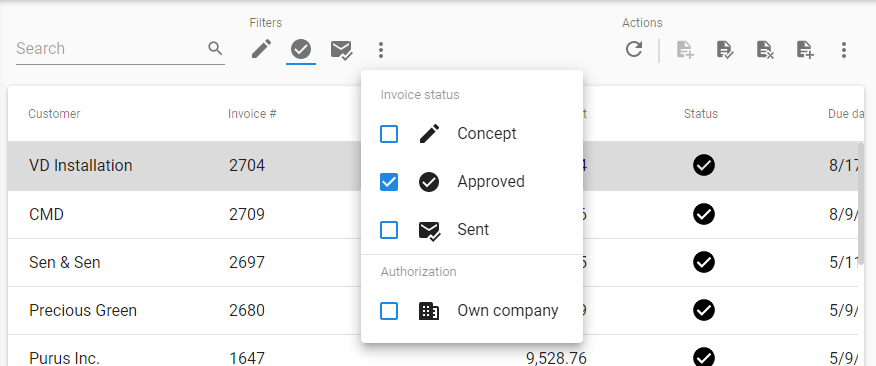The height and width of the screenshot is (366, 876).
Task: Click invoice number 2704
Action: 247,165
